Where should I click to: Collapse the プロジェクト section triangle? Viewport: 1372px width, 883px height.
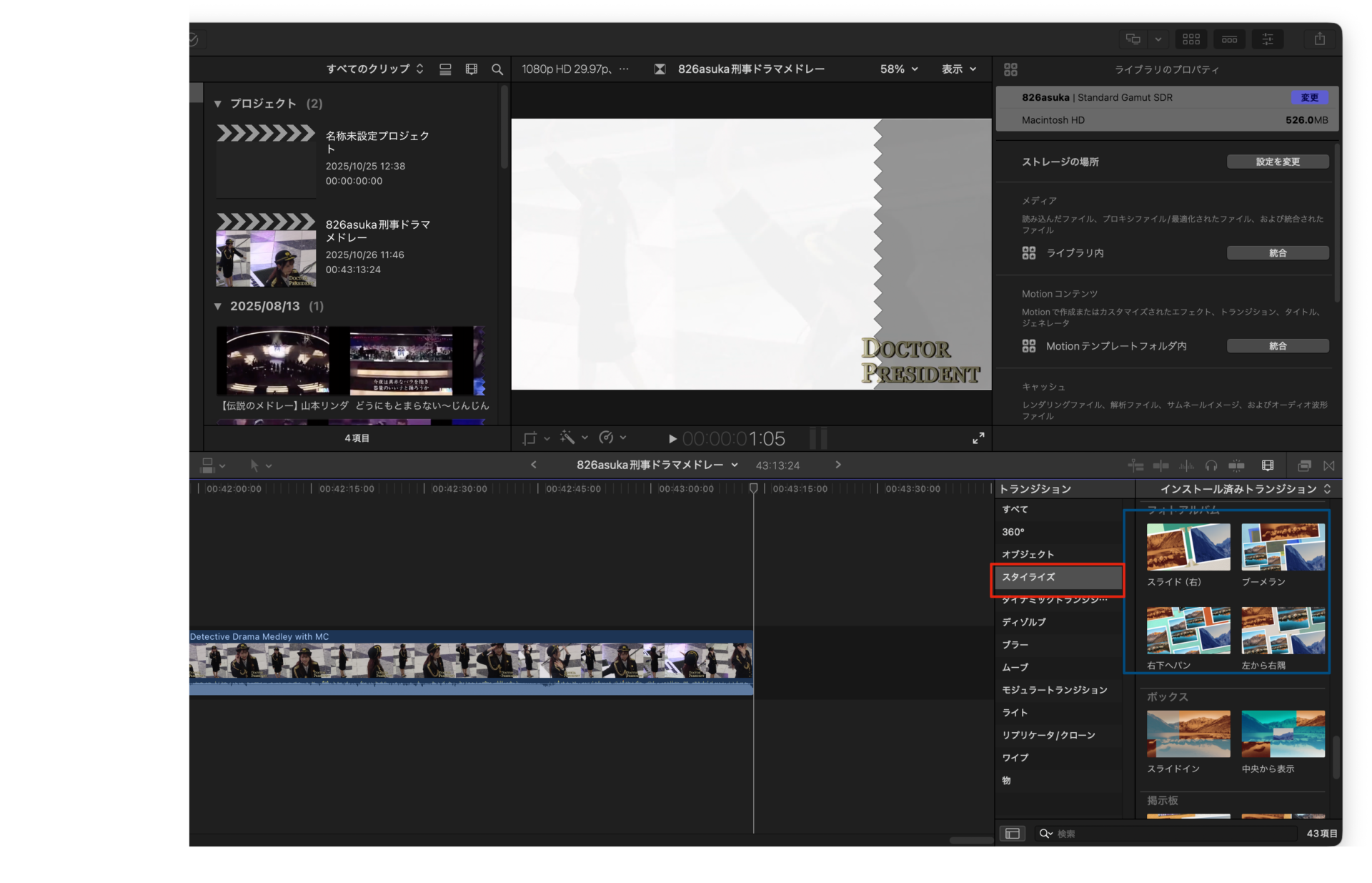click(x=218, y=104)
